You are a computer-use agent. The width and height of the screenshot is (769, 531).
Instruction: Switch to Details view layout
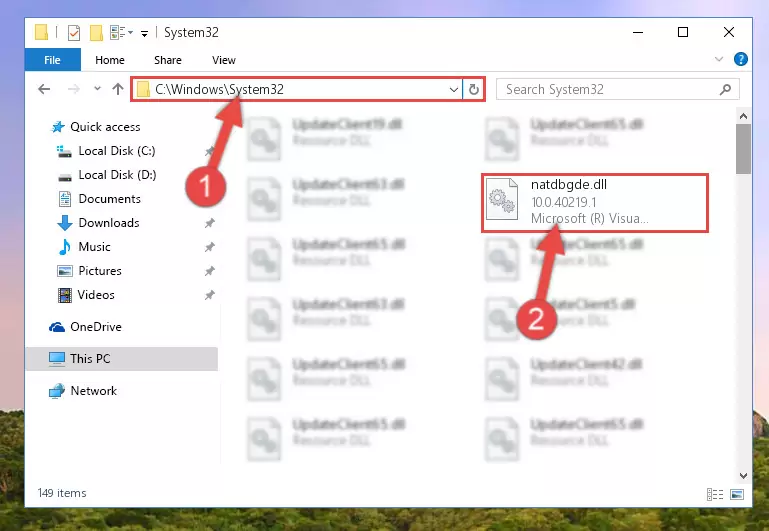(715, 494)
